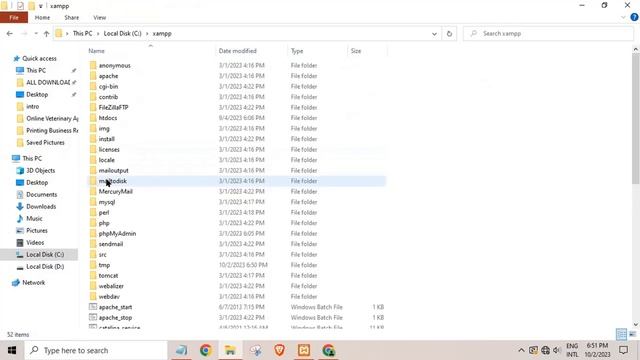The height and width of the screenshot is (360, 640).
Task: Open 3D Objects in the sidebar
Action: point(40,171)
